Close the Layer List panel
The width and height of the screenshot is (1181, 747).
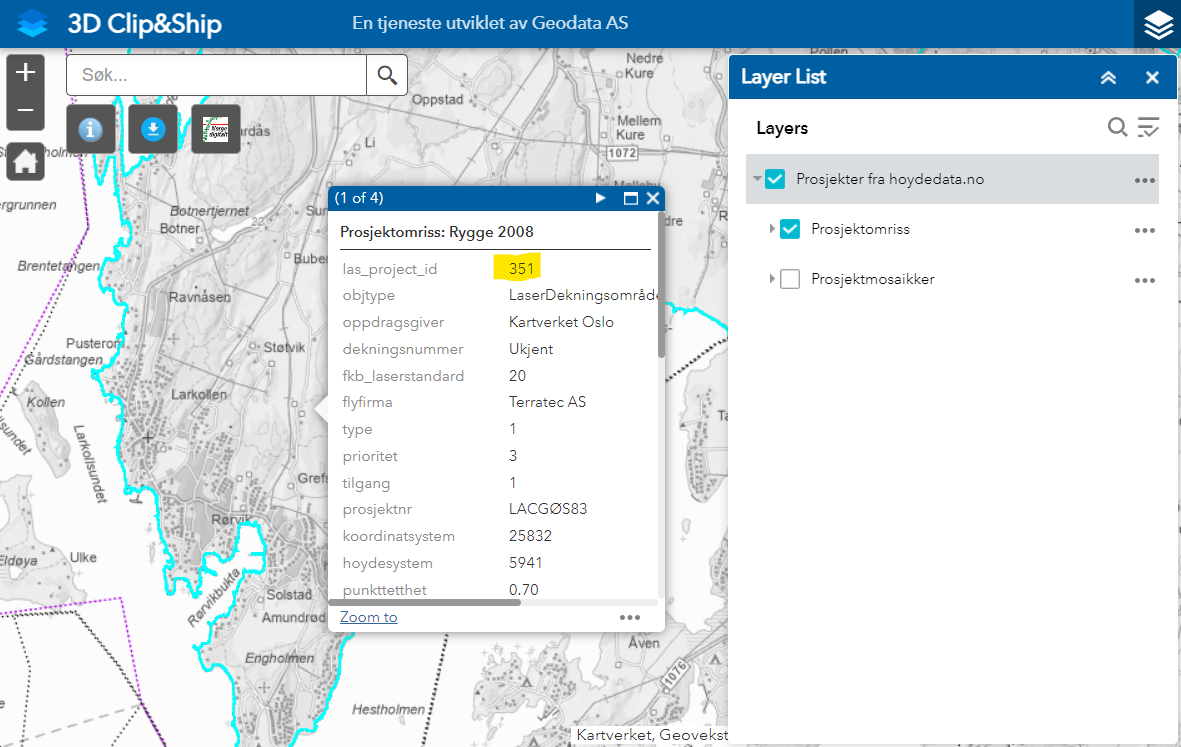[x=1152, y=78]
